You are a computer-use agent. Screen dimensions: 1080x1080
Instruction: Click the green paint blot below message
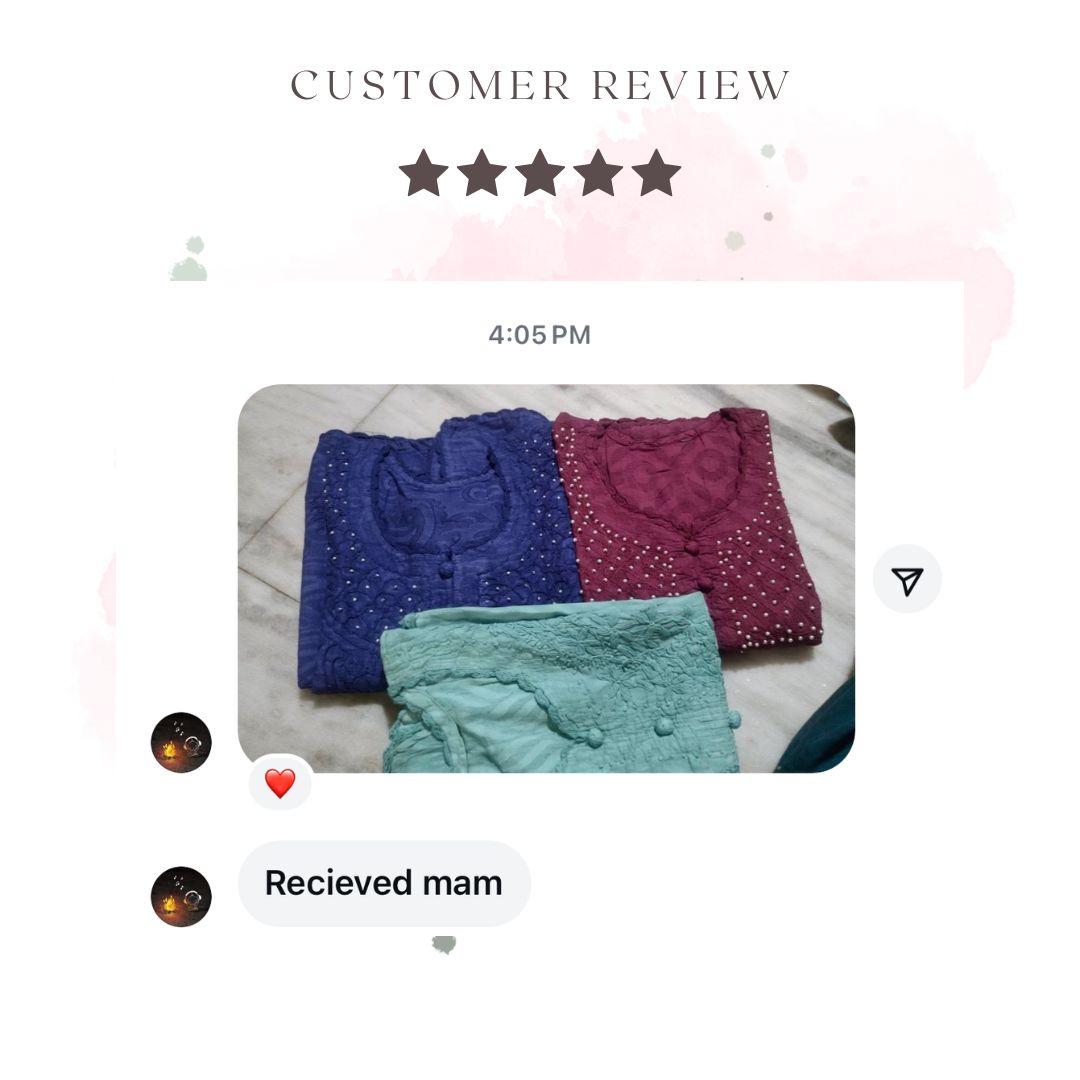(x=444, y=944)
